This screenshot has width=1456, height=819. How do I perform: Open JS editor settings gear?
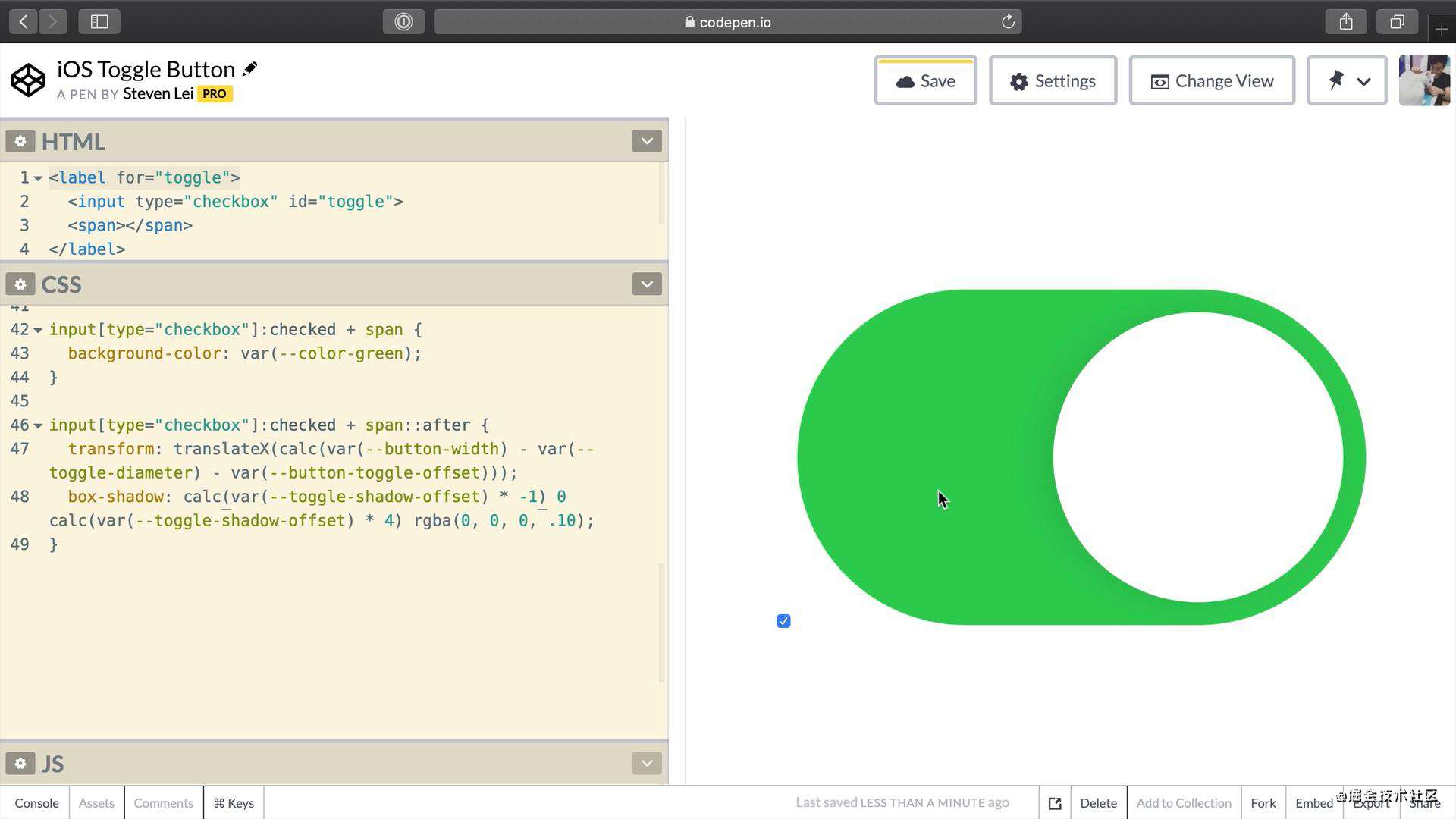click(20, 763)
